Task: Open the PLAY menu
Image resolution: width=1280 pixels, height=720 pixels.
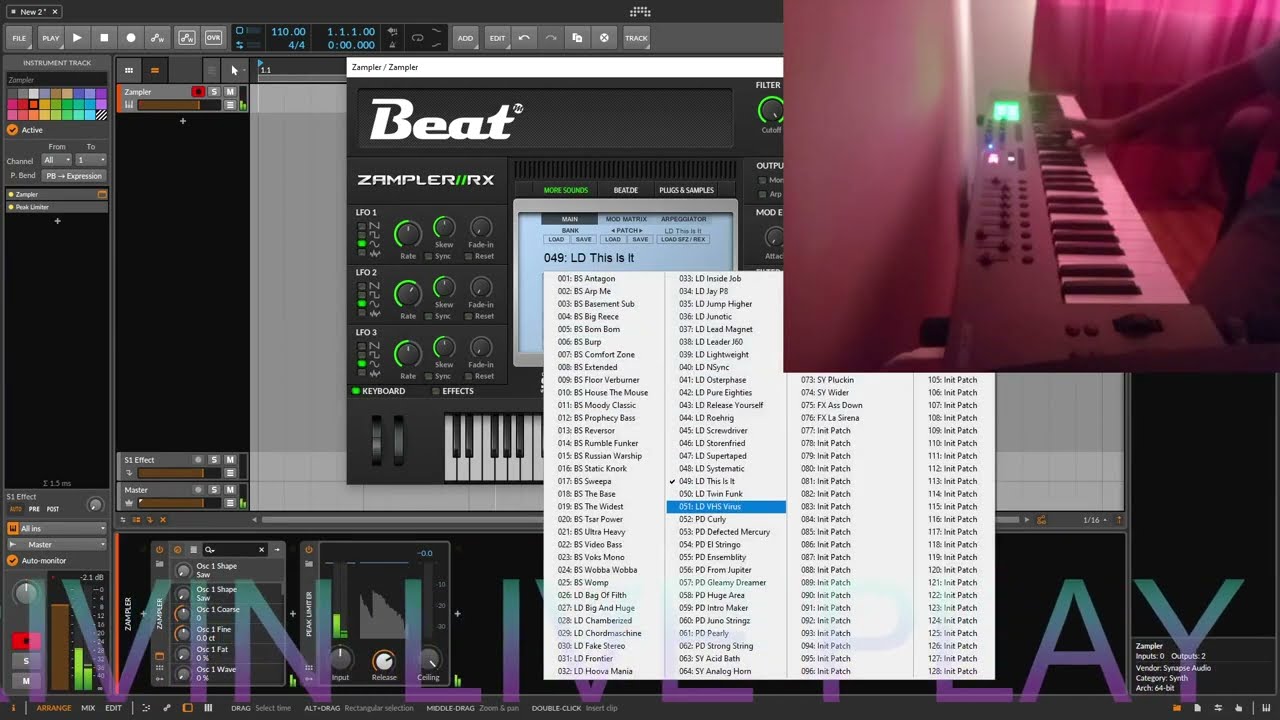Action: (x=50, y=38)
